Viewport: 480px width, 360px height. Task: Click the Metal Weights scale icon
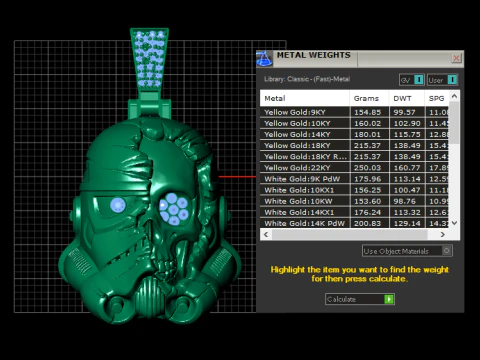[x=264, y=59]
